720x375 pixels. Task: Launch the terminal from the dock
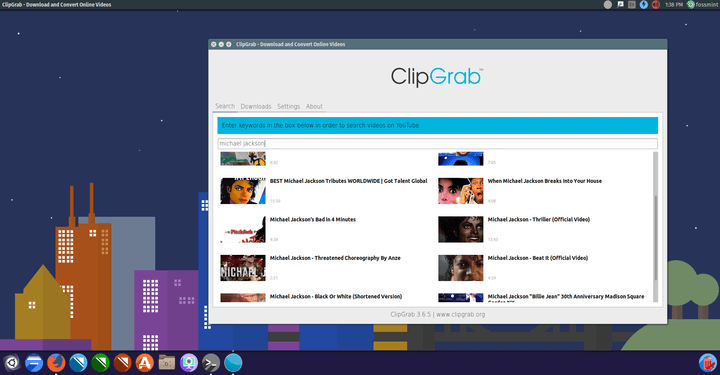211,363
